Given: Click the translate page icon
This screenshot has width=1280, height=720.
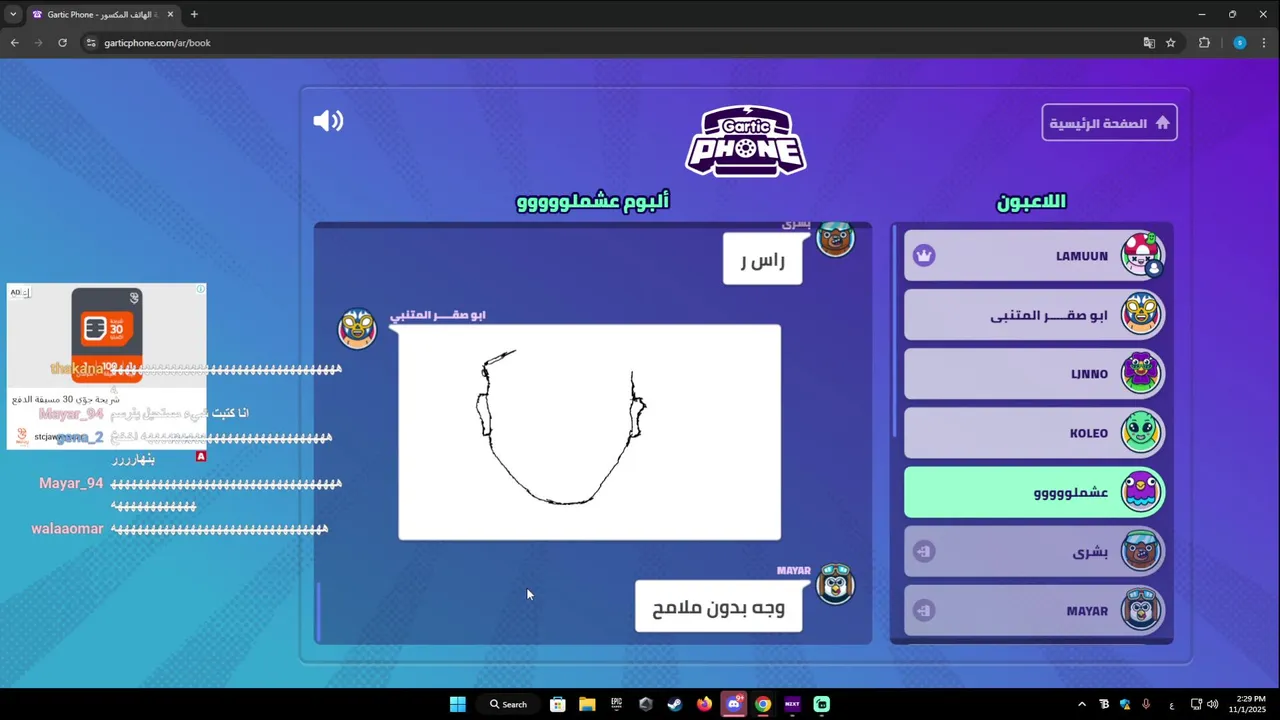Looking at the screenshot, I should click(1149, 43).
